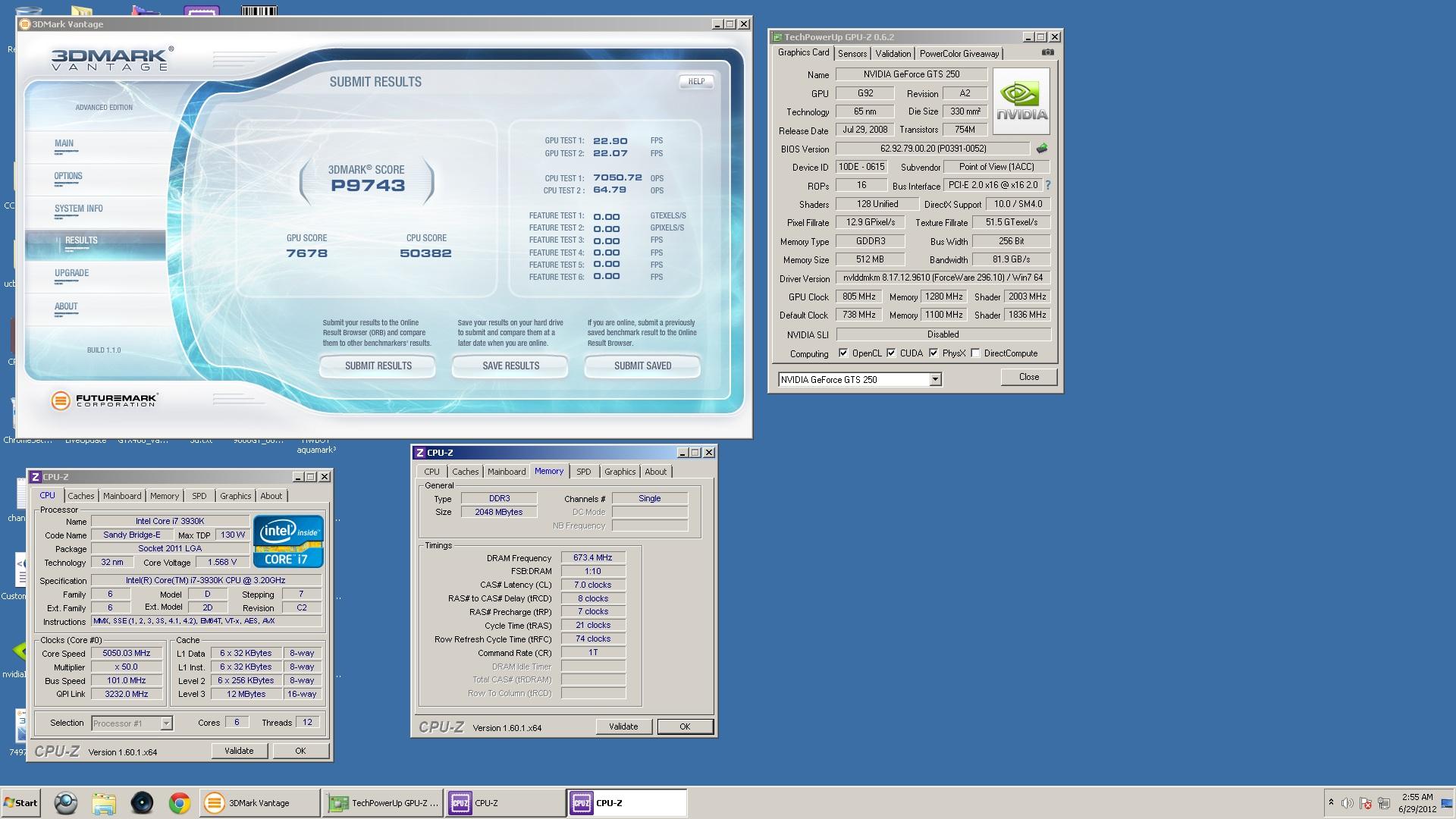The width and height of the screenshot is (1456, 819).
Task: Click the CPU-Z Memory window title icon
Action: coord(419,453)
